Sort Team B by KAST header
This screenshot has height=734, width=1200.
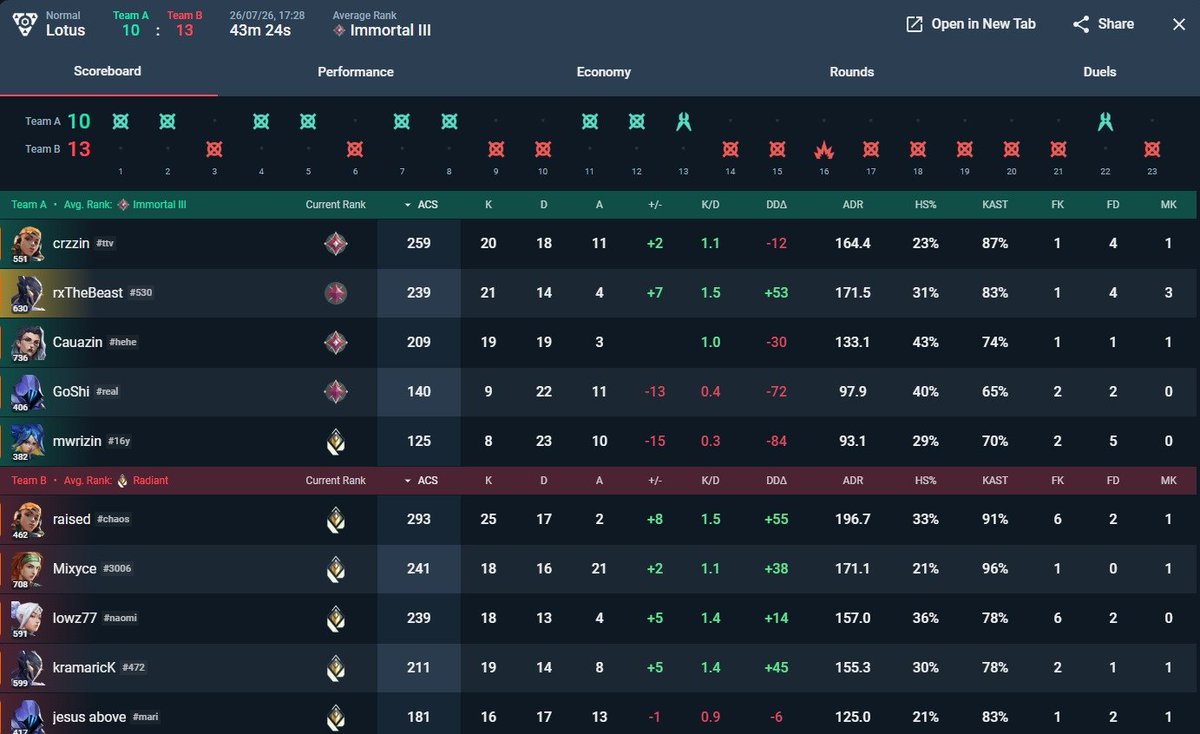tap(995, 480)
